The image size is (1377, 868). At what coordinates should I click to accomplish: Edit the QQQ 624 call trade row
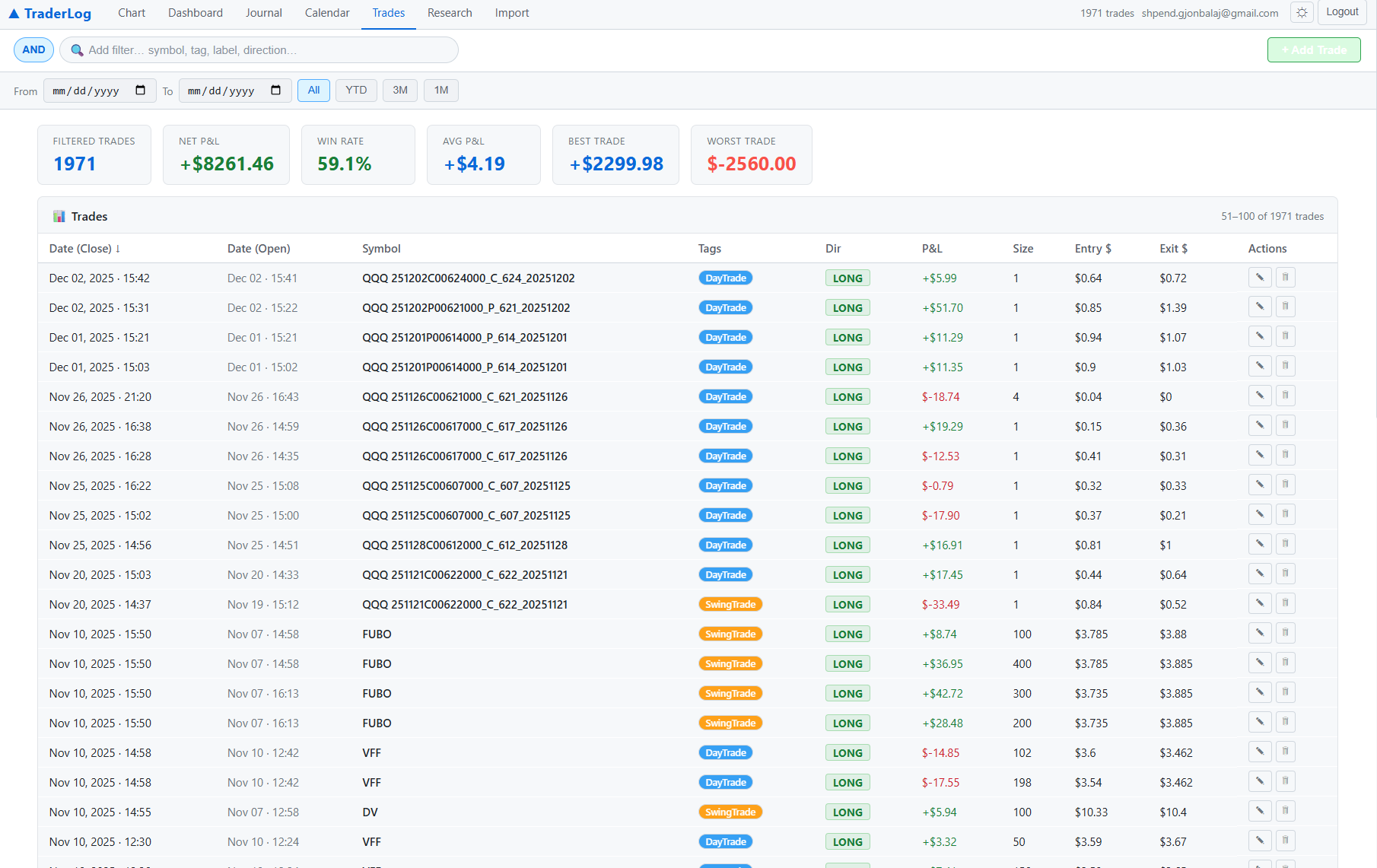coord(1259,278)
